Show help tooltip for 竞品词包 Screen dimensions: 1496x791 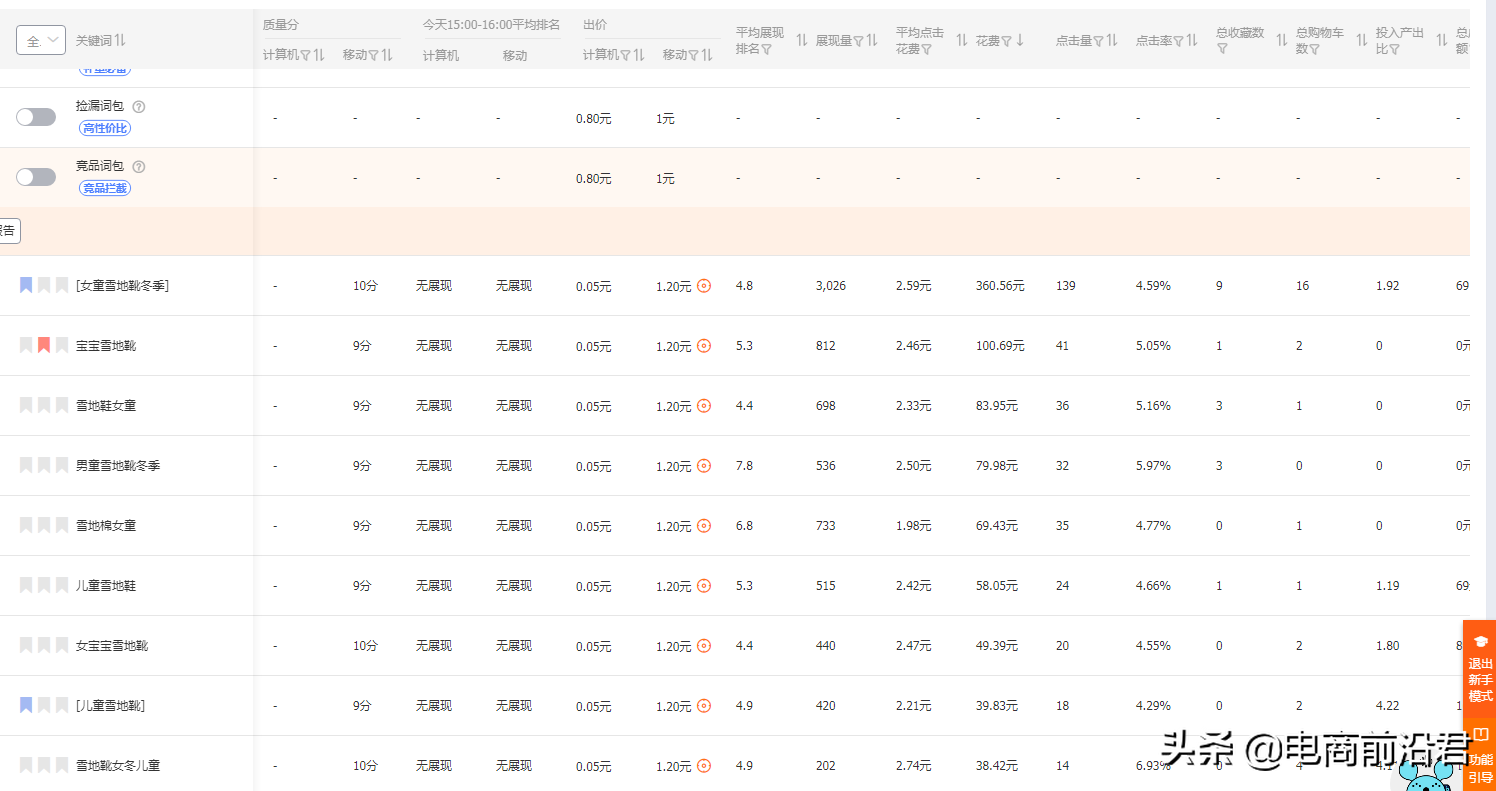(139, 166)
